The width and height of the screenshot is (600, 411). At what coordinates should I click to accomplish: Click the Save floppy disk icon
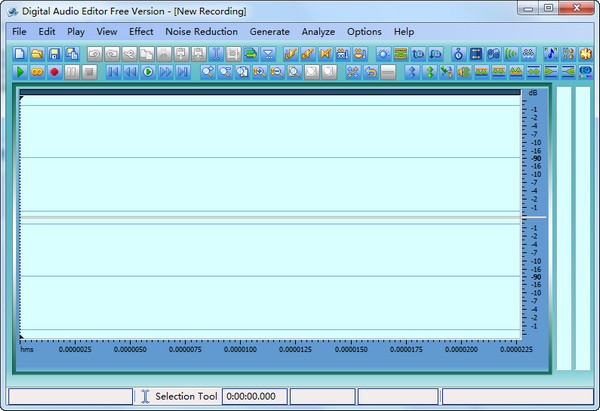click(55, 53)
